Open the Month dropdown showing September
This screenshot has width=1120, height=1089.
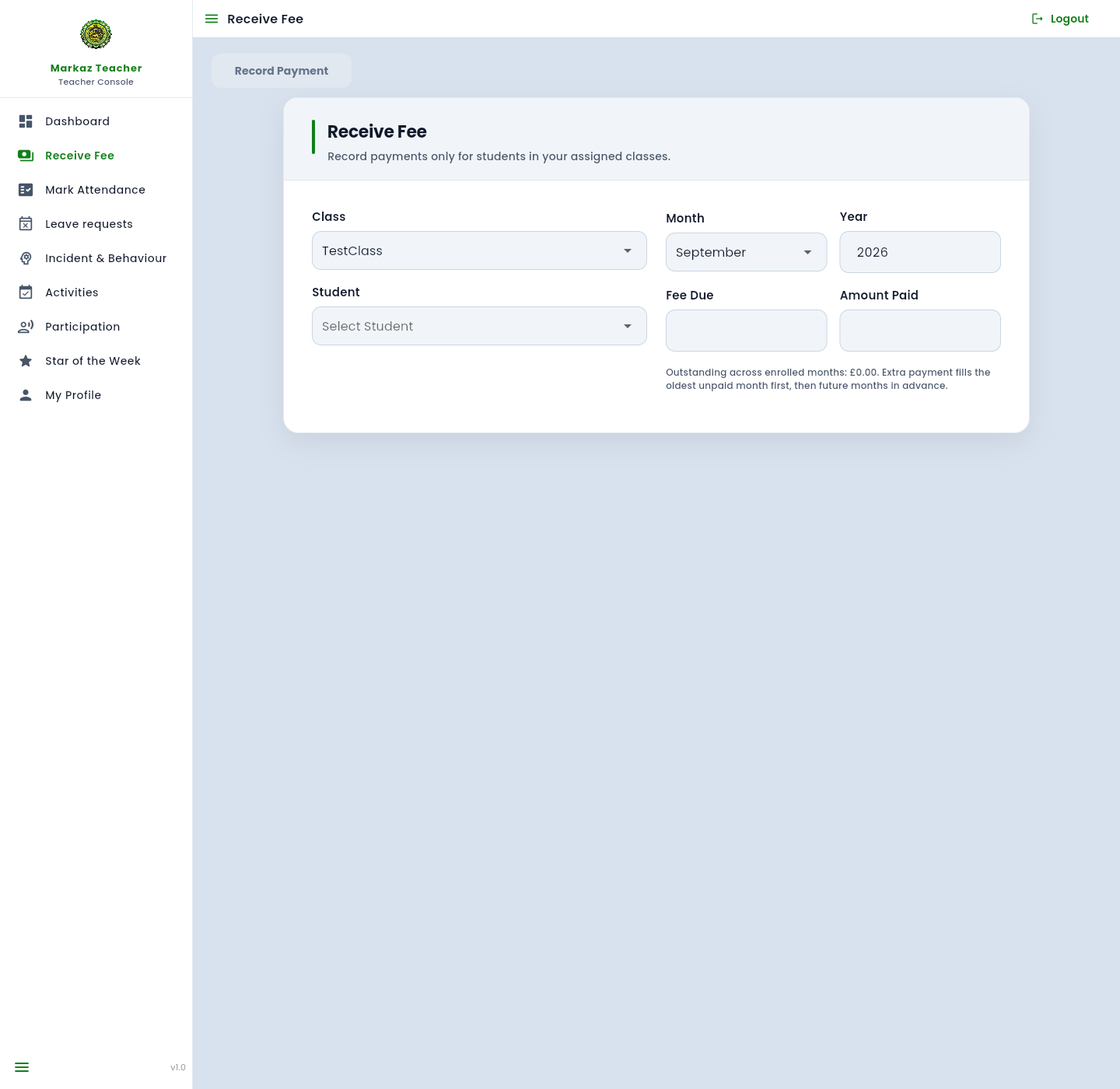click(746, 252)
